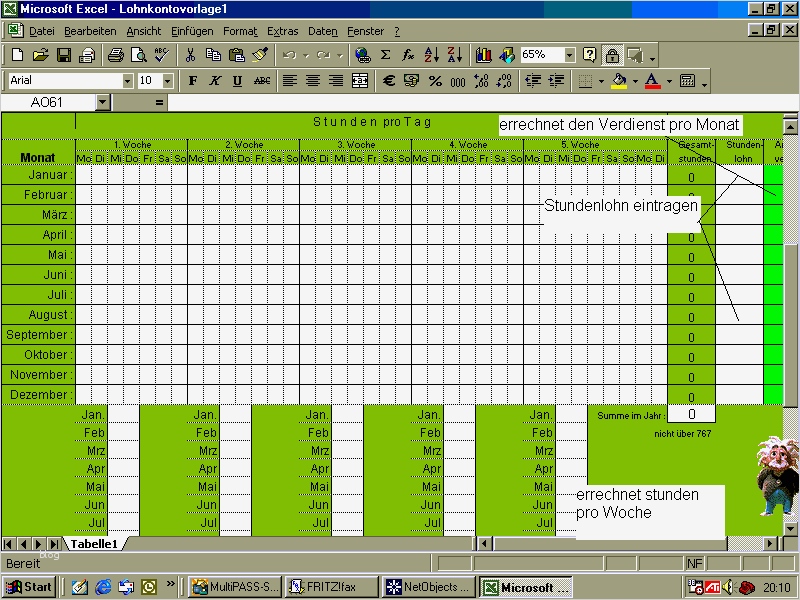Click the vertical scrollbar down arrow

tap(790, 529)
